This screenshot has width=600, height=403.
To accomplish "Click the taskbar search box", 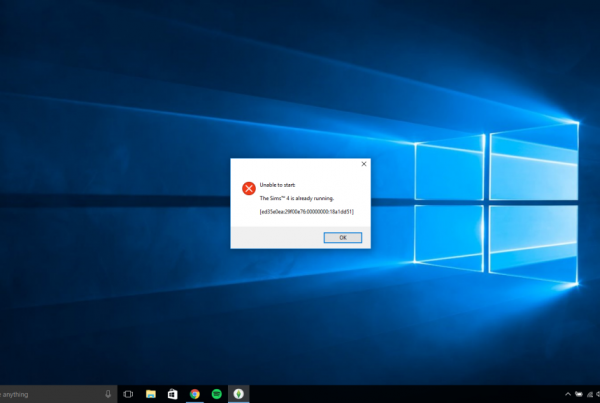I will 57,394.
